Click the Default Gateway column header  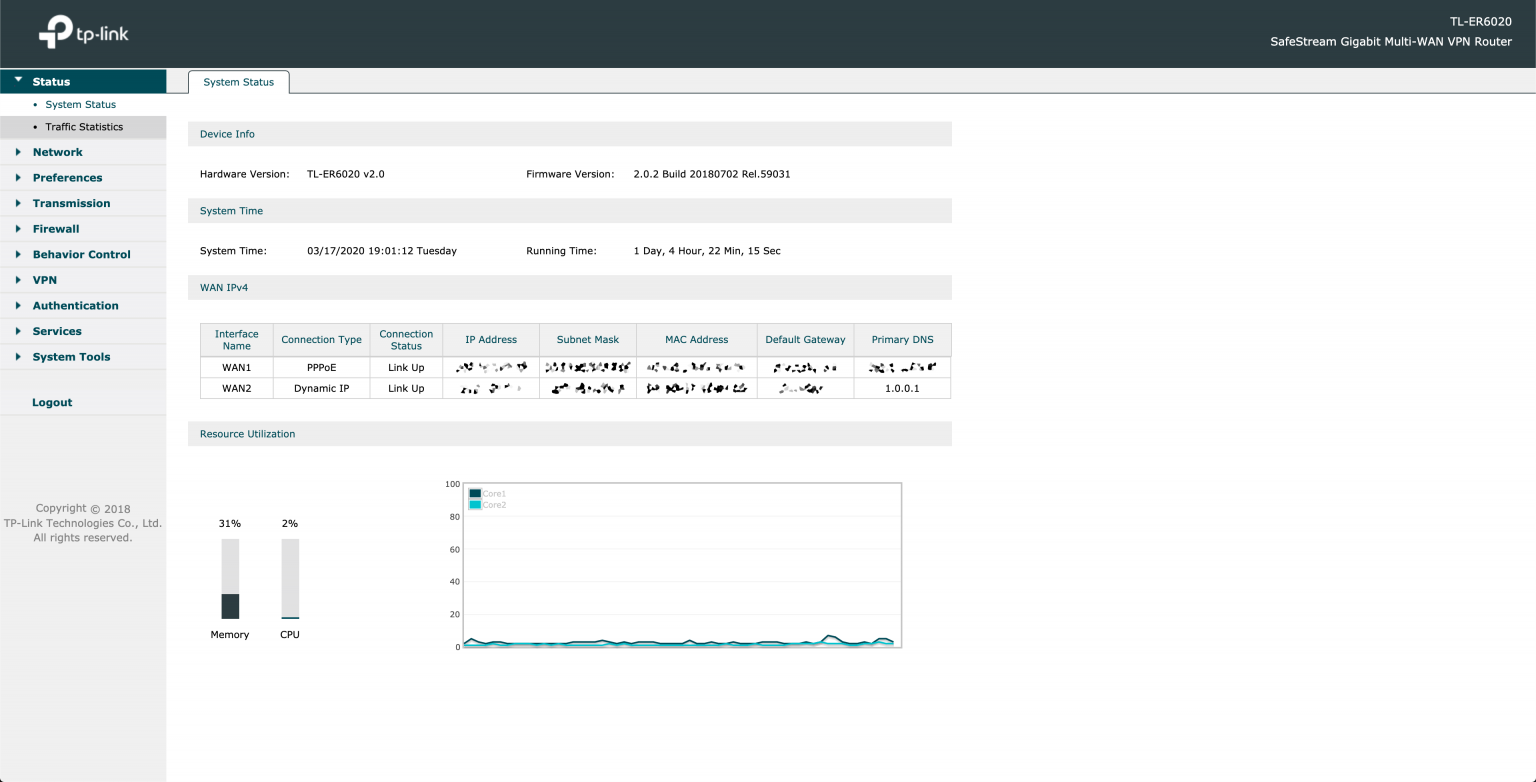click(806, 340)
